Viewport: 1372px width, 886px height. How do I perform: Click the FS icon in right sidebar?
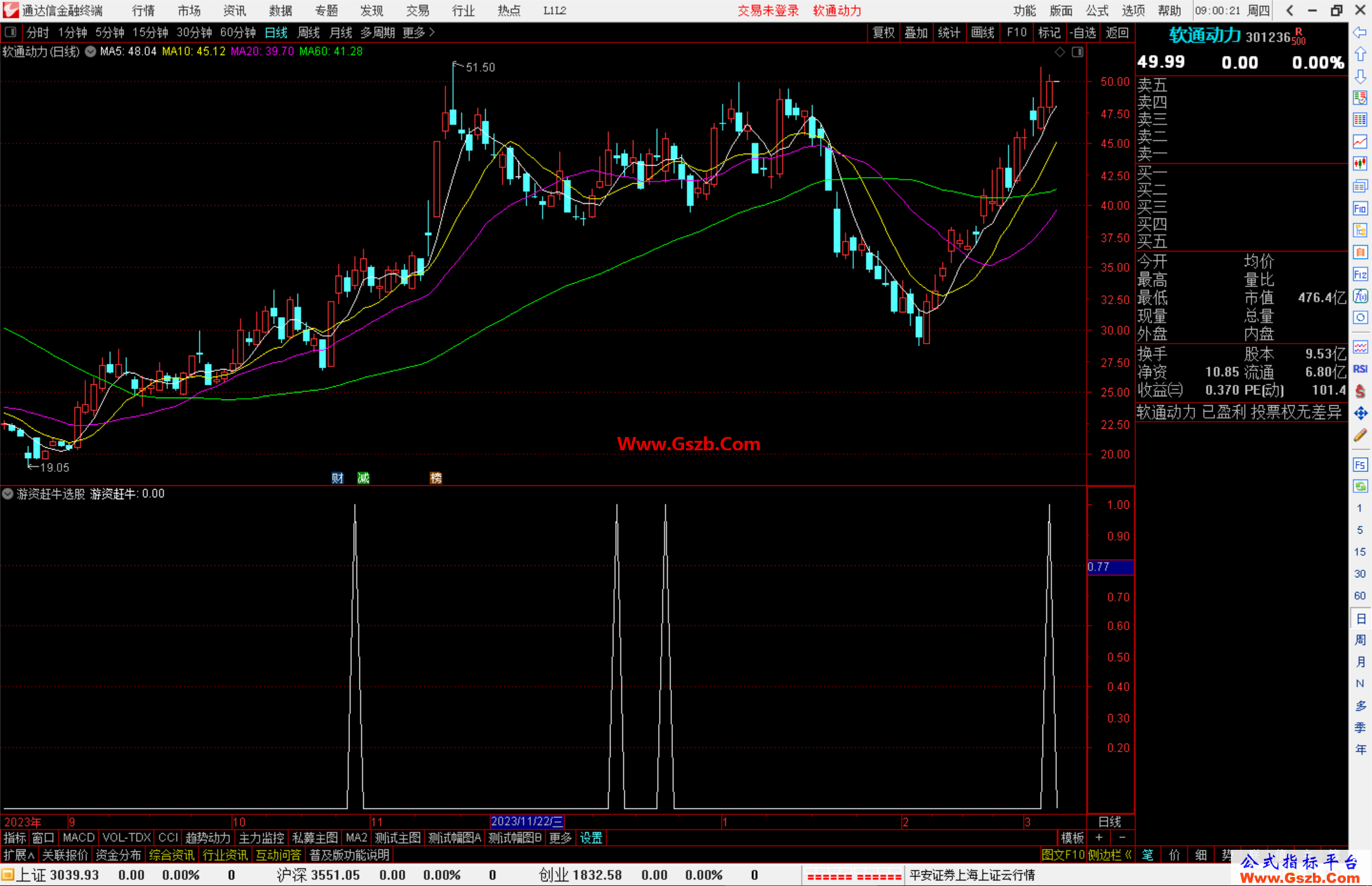coord(1360,465)
